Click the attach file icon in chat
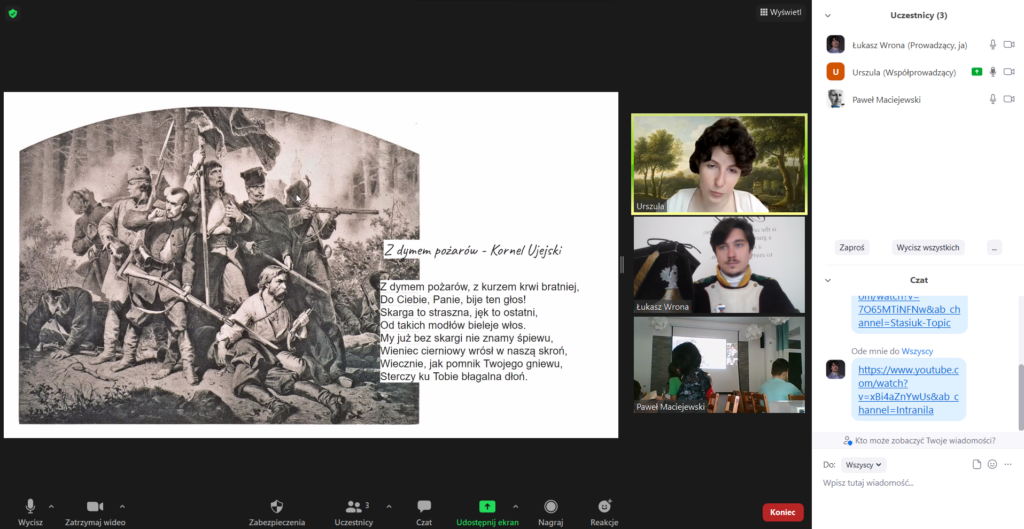The width and height of the screenshot is (1024, 529). [x=977, y=465]
